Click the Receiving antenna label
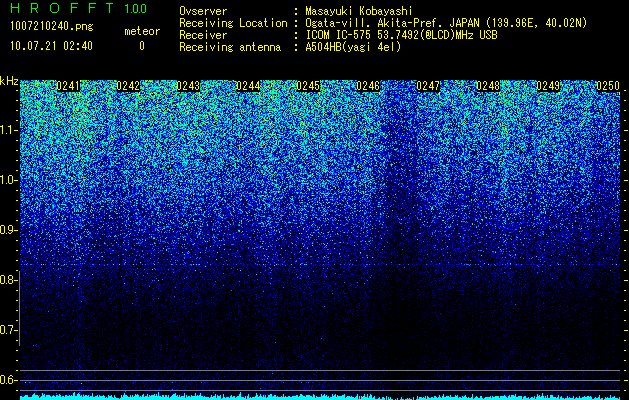Image resolution: width=629 pixels, height=400 pixels. click(230, 47)
